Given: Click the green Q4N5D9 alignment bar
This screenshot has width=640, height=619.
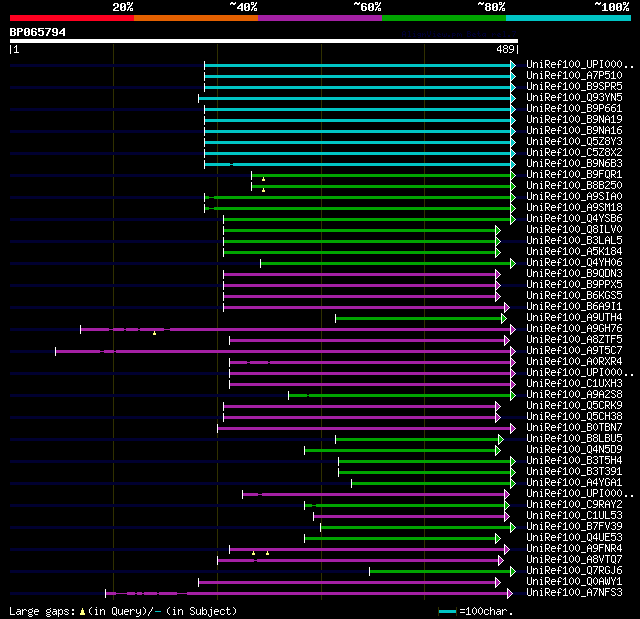Looking at the screenshot, I should pos(400,450).
